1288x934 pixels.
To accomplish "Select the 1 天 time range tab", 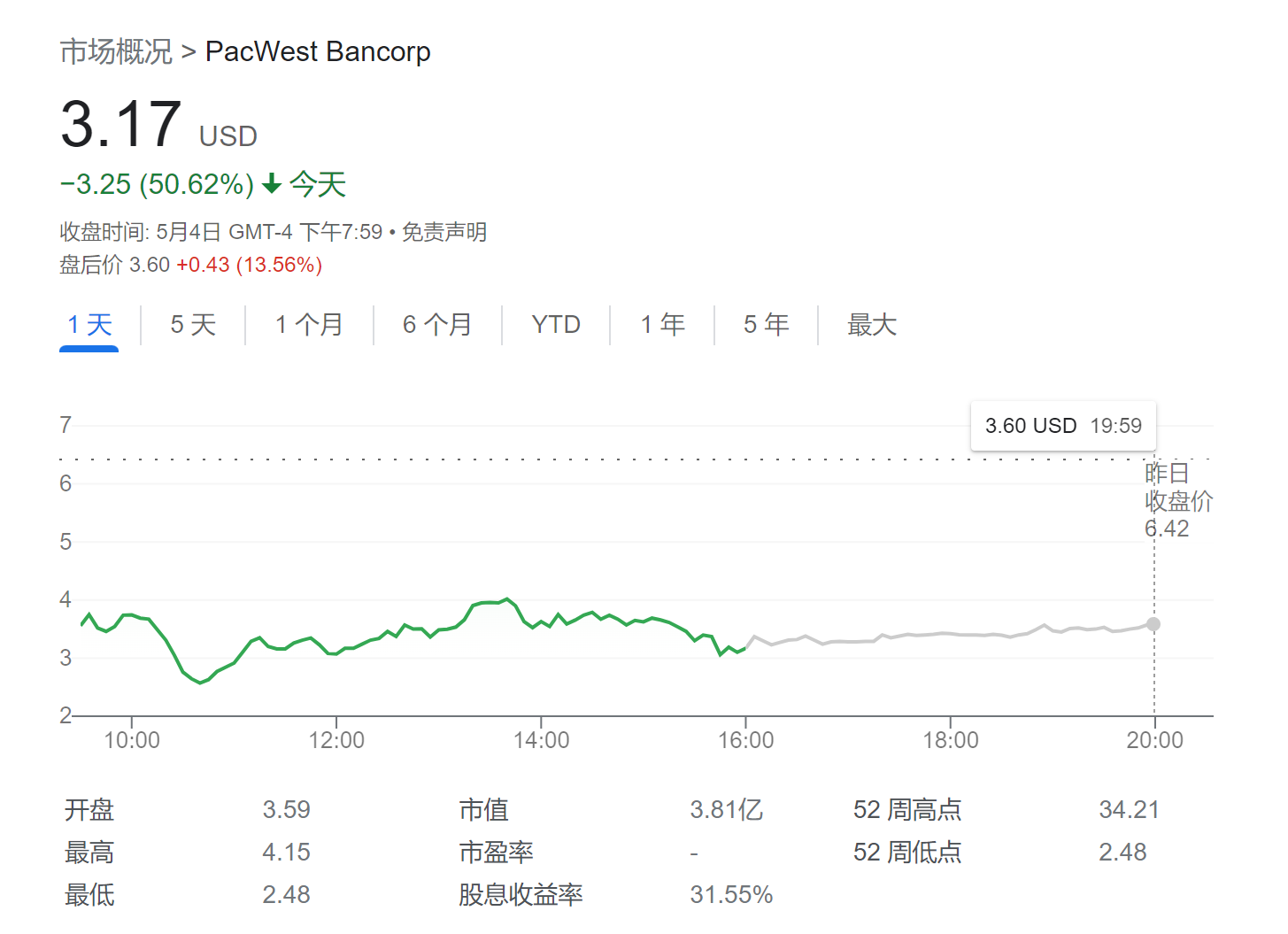I will click(x=89, y=325).
